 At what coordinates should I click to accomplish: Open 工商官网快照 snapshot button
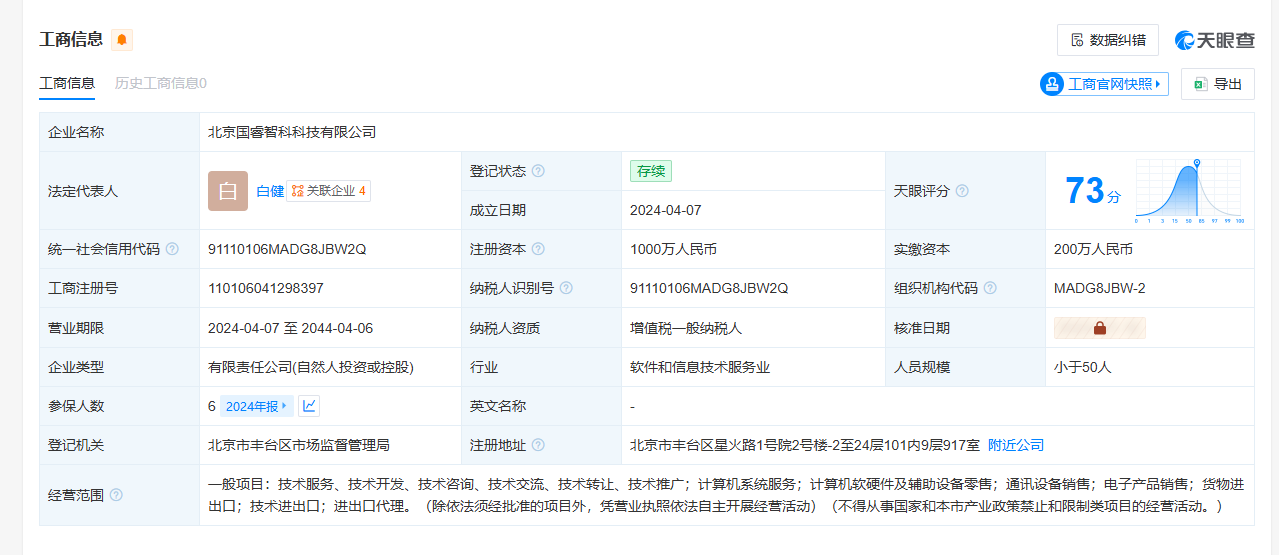(x=1104, y=84)
